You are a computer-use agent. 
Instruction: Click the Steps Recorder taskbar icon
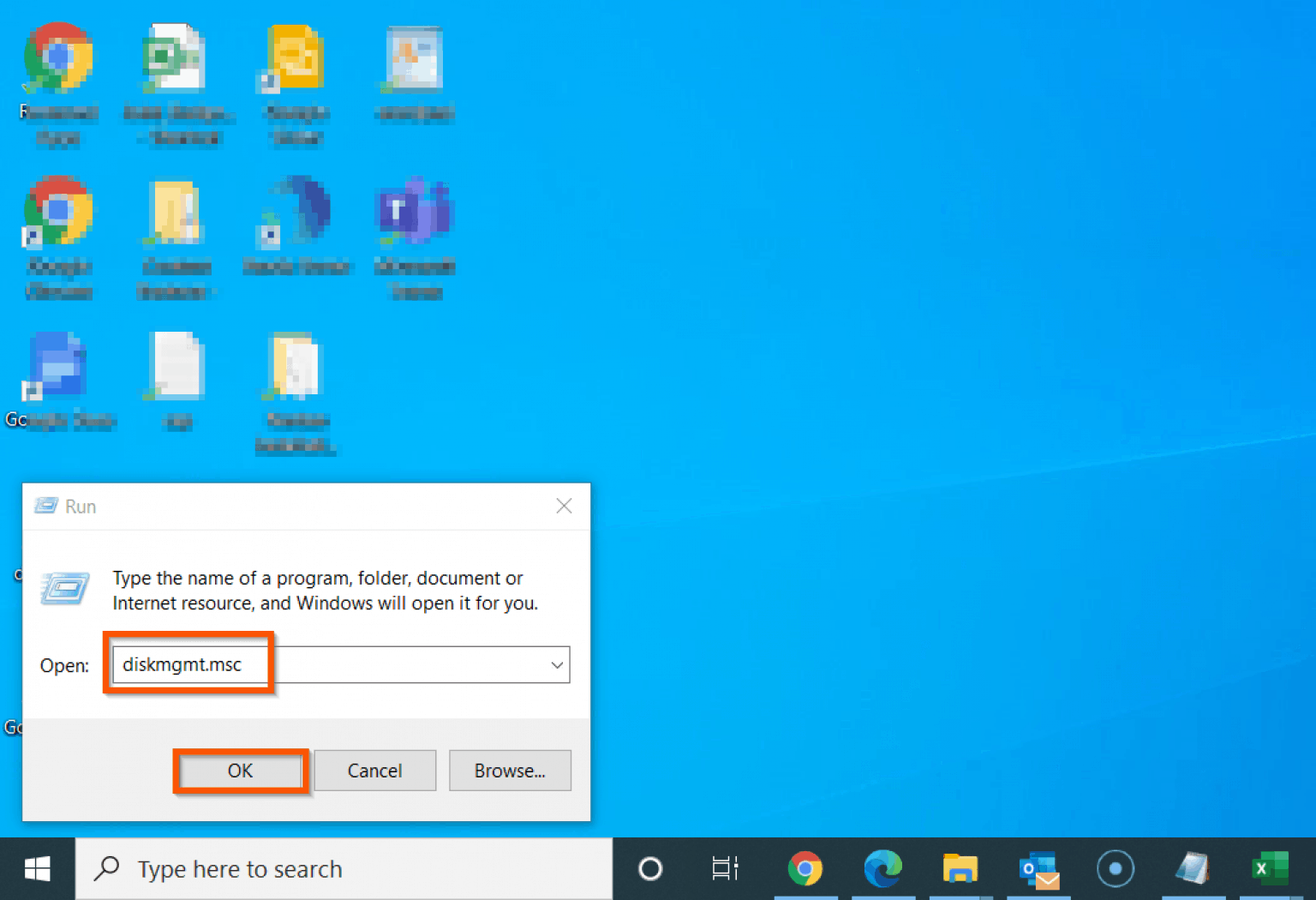tap(1116, 868)
